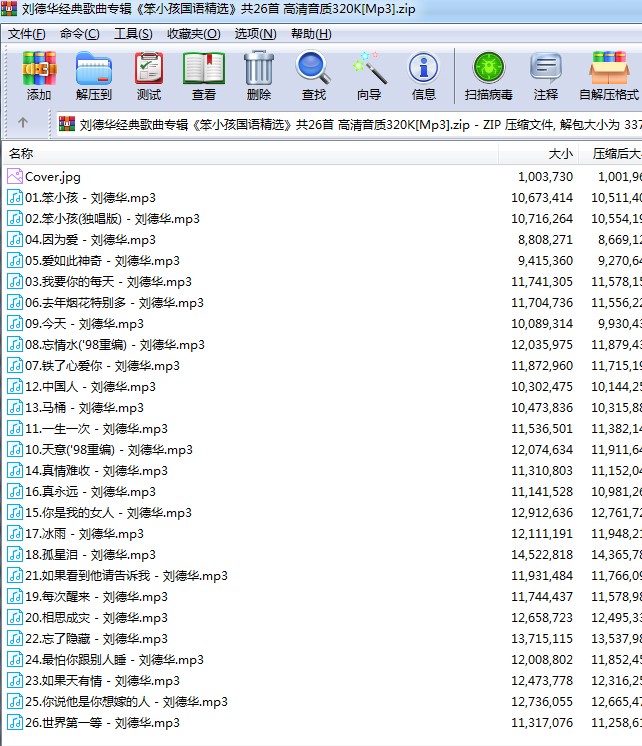Viewport: 642px width, 746px height.
Task: Select 21.如果看到他请告诉我 - 刘德华.mp3
Action: click(127, 576)
